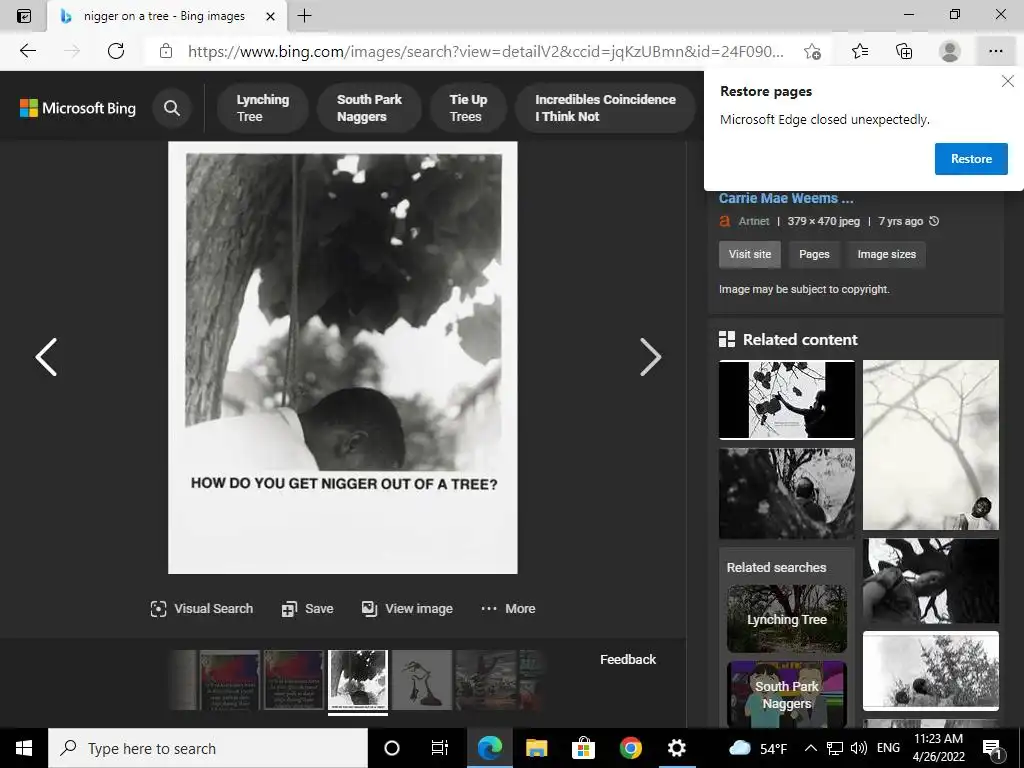
Task: Go to Microsoft Bing home logo
Action: (x=78, y=108)
